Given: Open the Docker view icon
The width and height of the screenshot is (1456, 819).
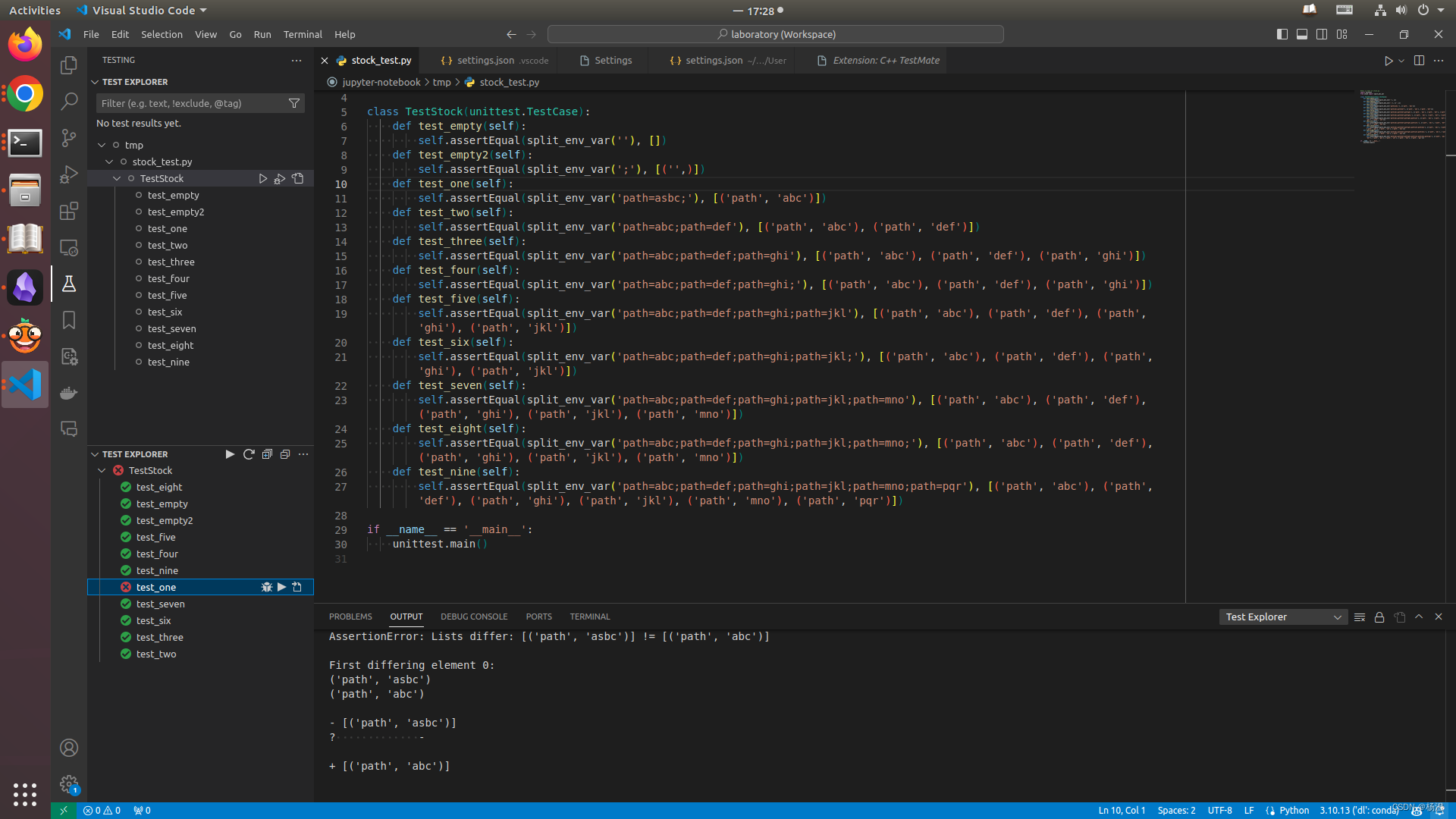Looking at the screenshot, I should (x=69, y=393).
